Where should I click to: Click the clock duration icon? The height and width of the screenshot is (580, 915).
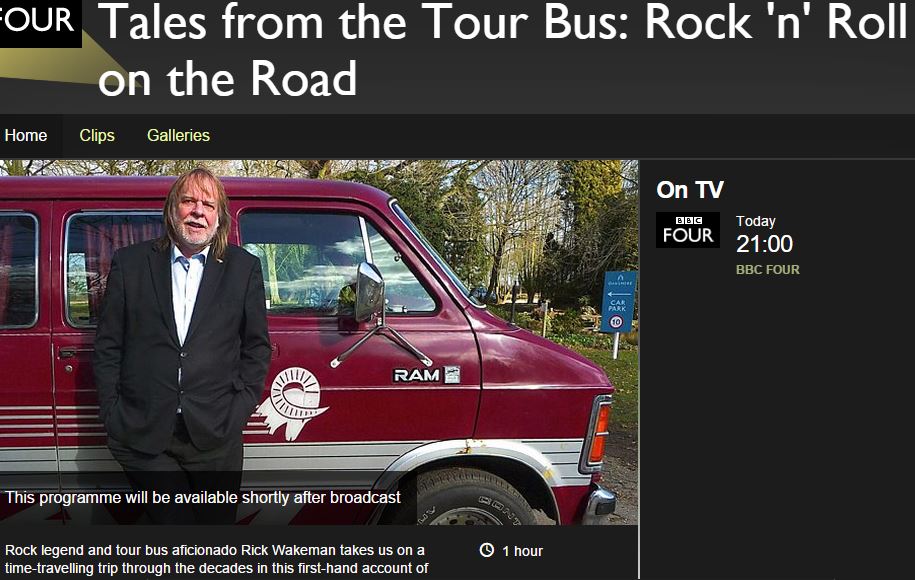(487, 550)
